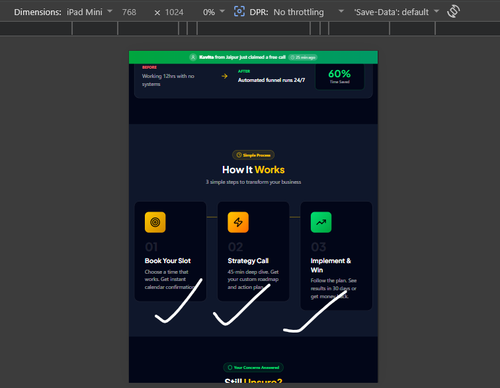Screen dimensions: 500x388
Task: Click the 03 step number
Action: [x=318, y=247]
